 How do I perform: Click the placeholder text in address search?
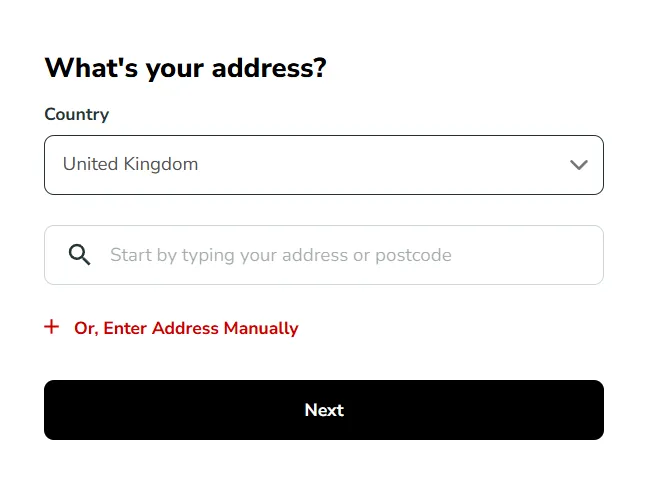pyautogui.click(x=280, y=255)
